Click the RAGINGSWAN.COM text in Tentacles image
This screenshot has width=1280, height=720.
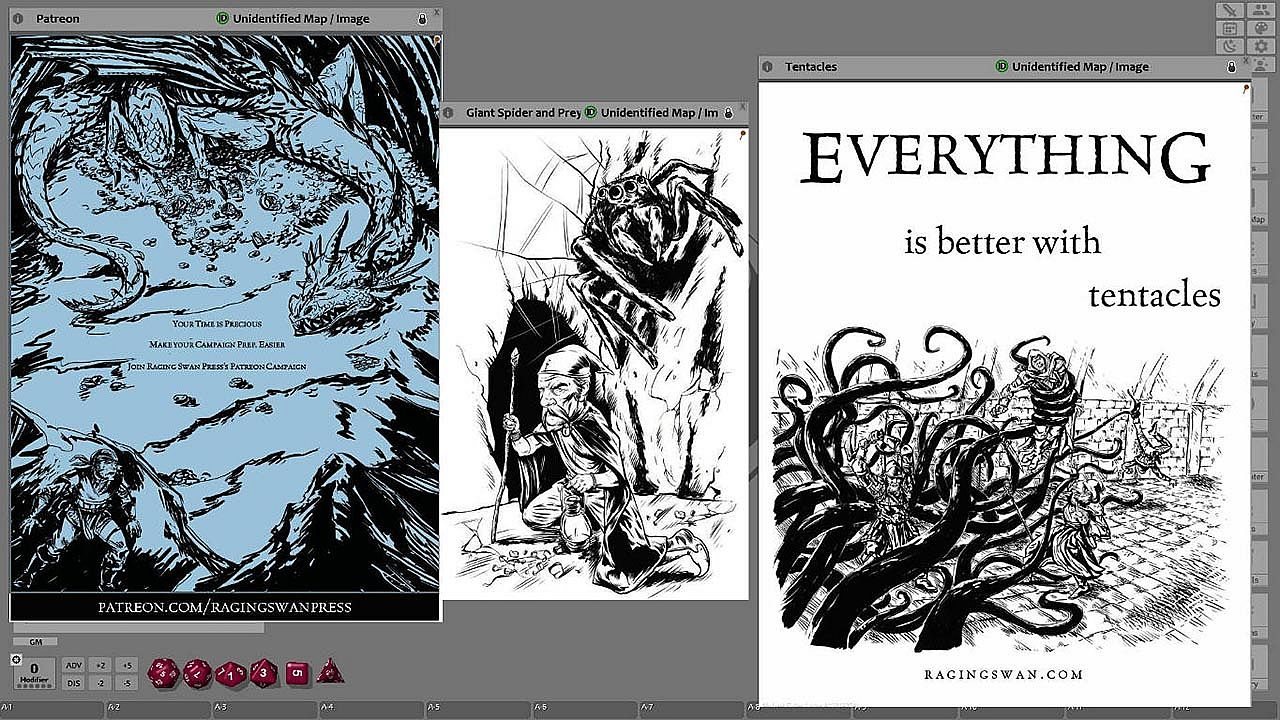pos(1004,674)
